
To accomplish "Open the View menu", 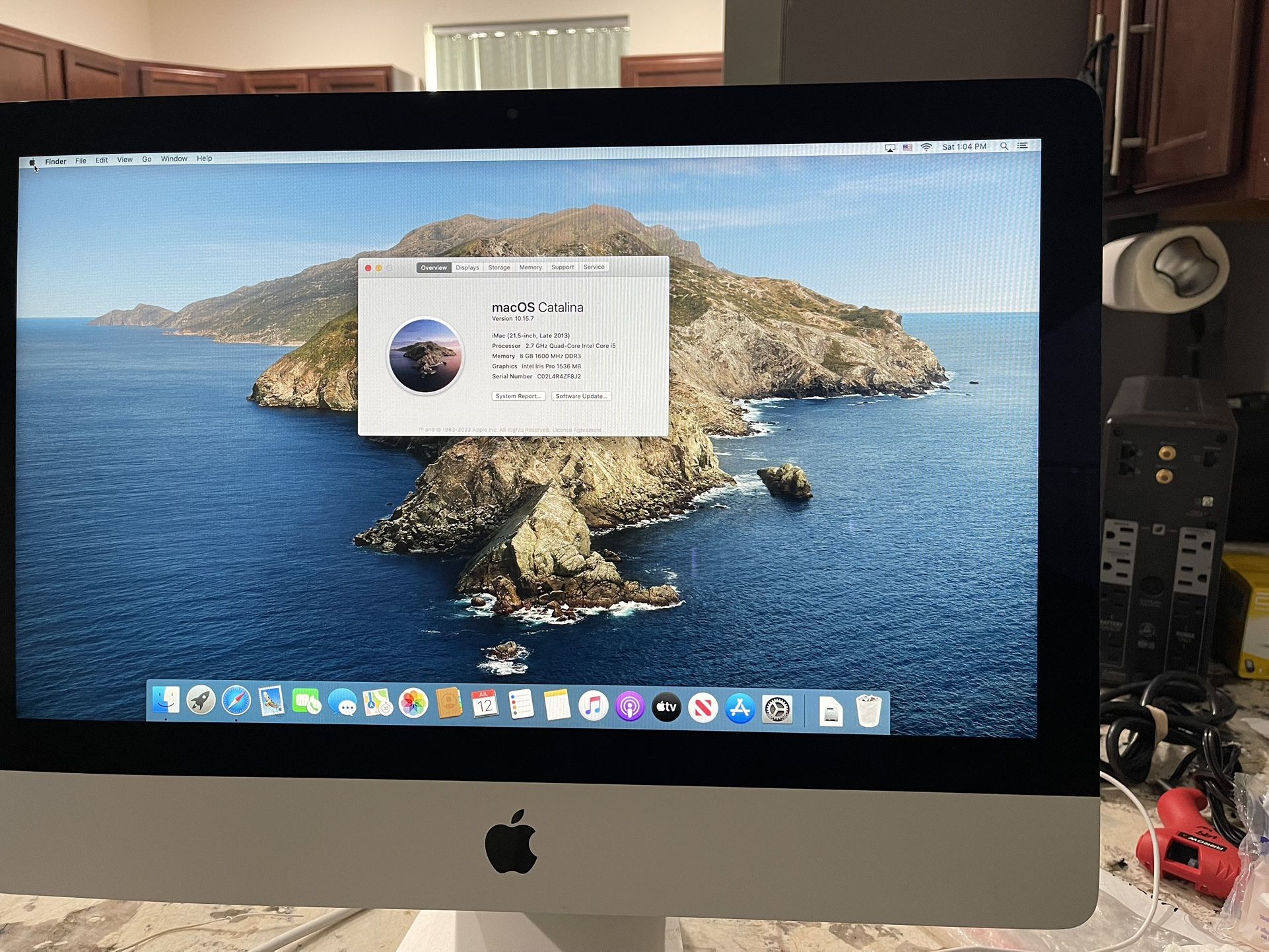I will 125,159.
